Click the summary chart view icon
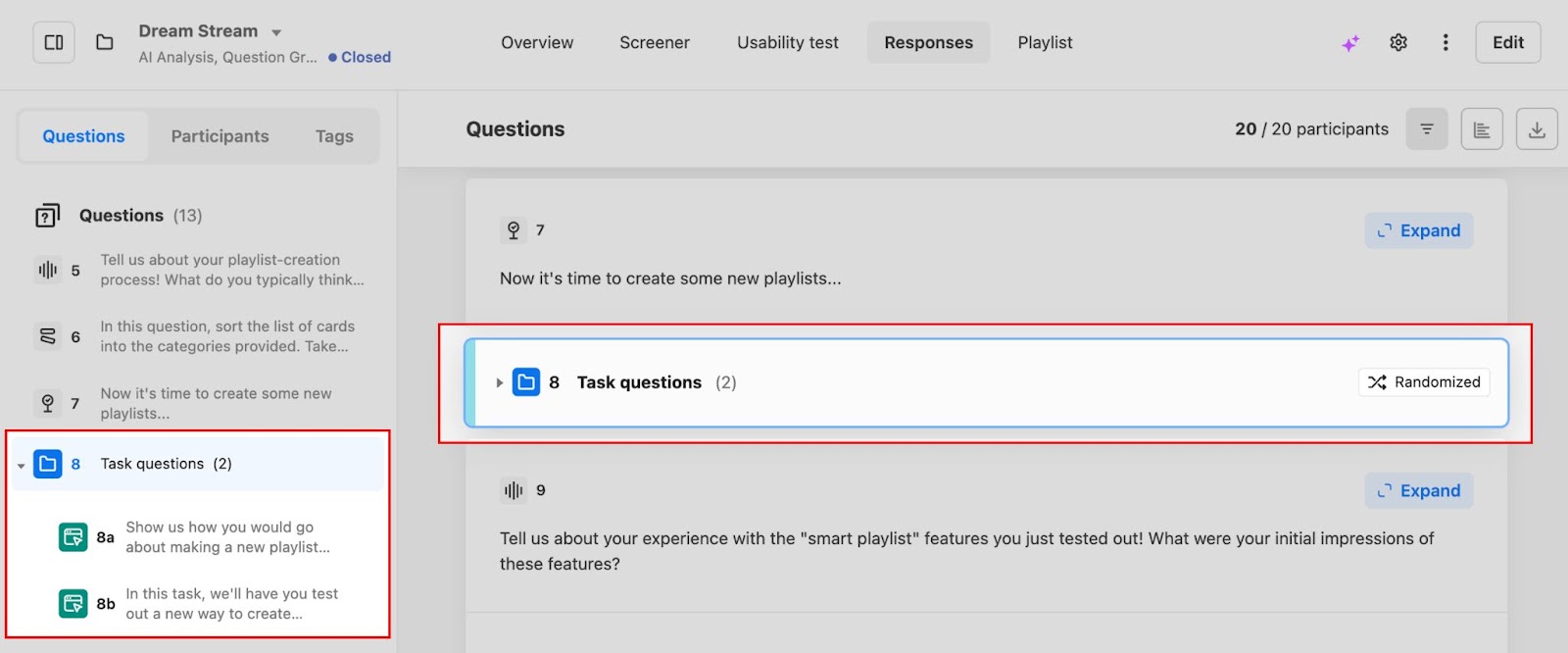The image size is (1568, 653). (x=1482, y=129)
